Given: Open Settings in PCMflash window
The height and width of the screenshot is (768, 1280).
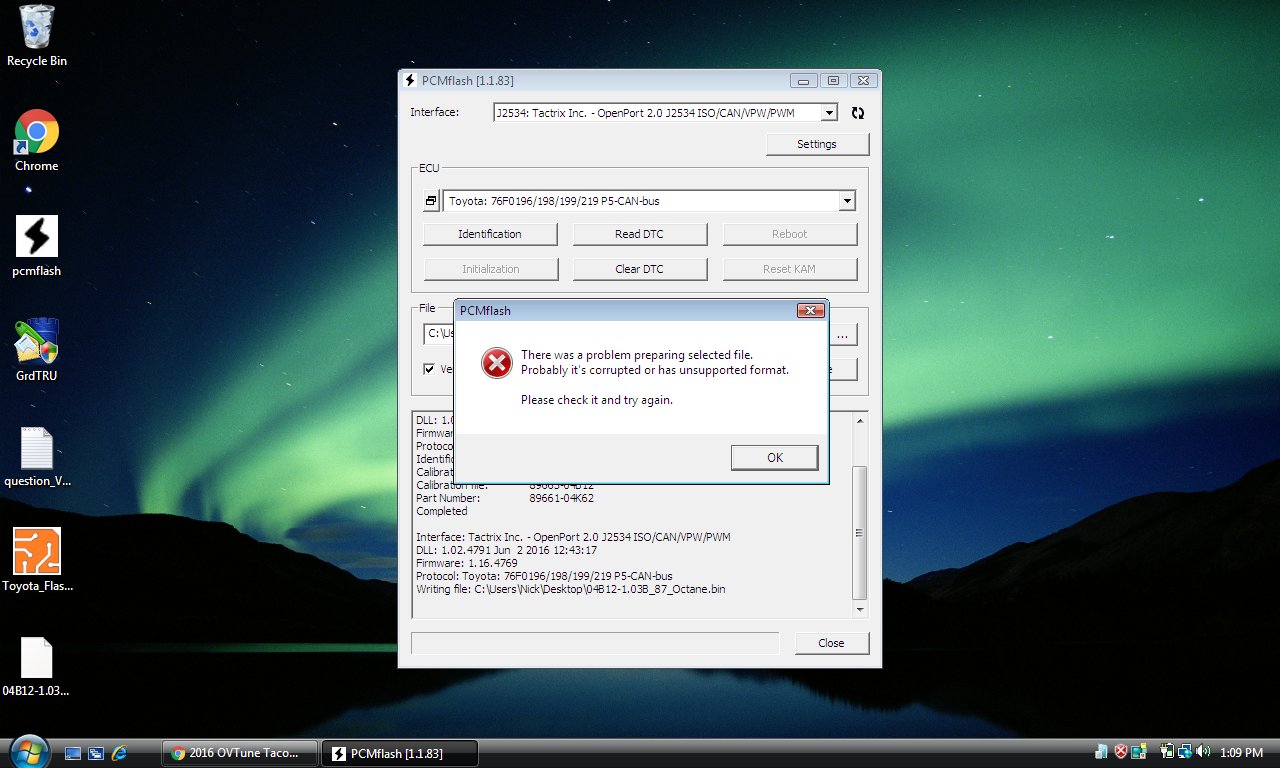Looking at the screenshot, I should (817, 144).
